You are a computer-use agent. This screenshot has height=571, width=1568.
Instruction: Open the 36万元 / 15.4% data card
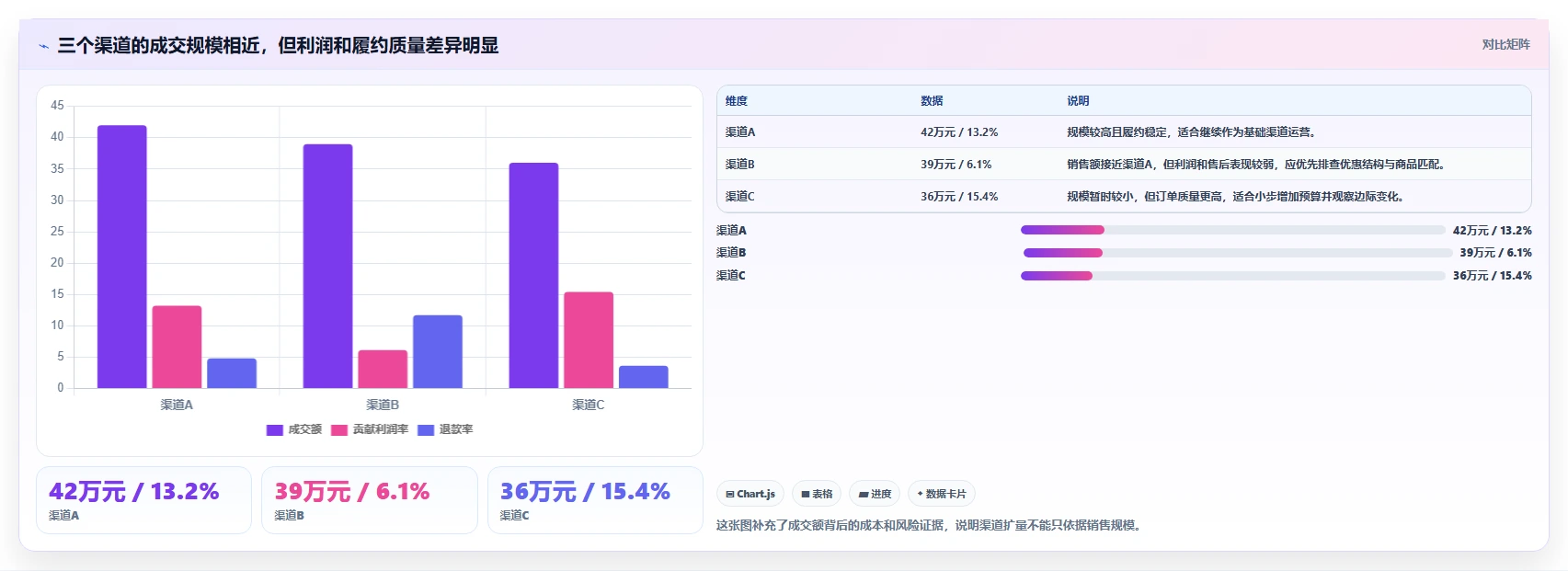tap(595, 500)
